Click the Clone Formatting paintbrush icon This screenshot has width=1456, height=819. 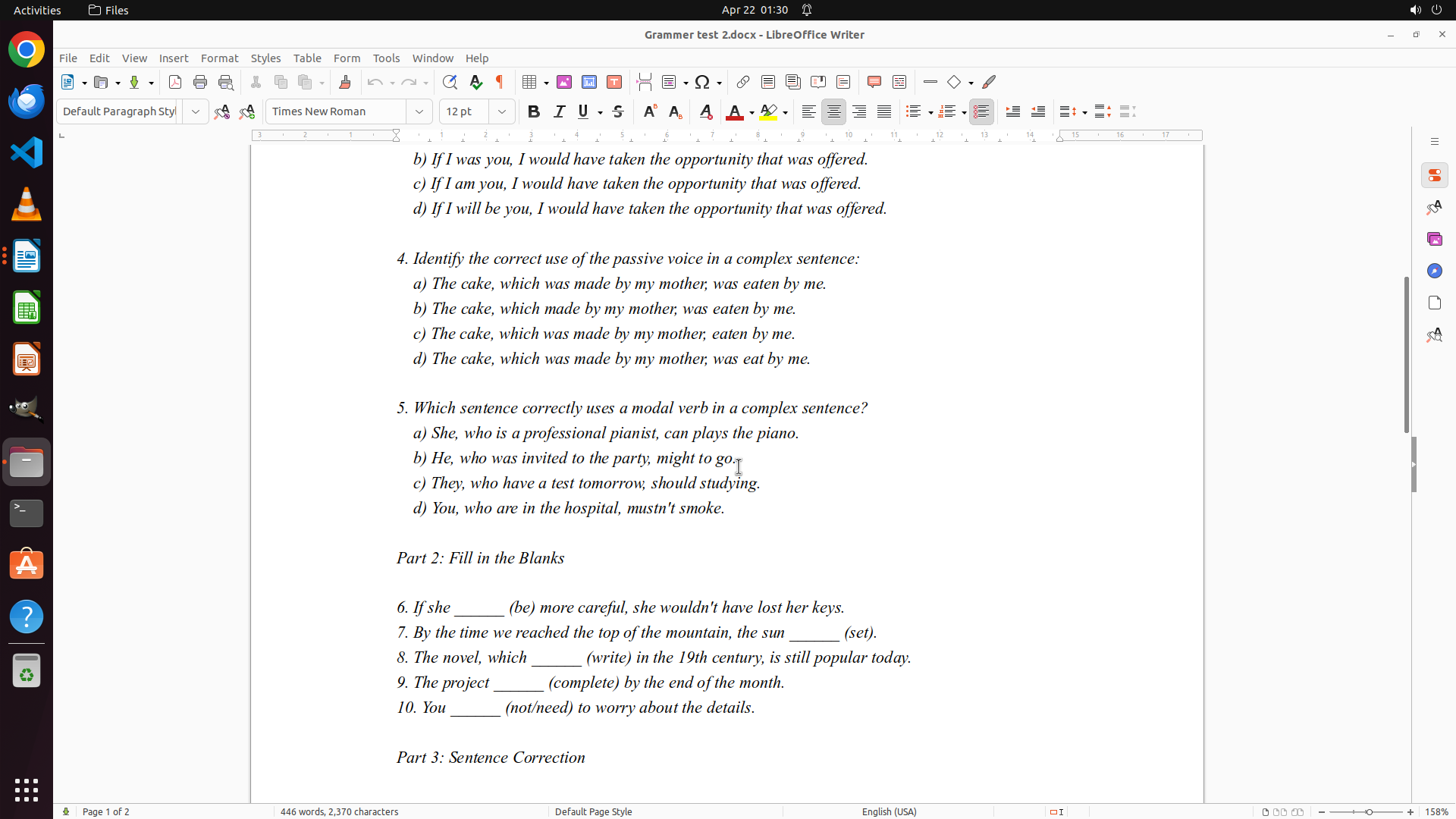(x=345, y=82)
